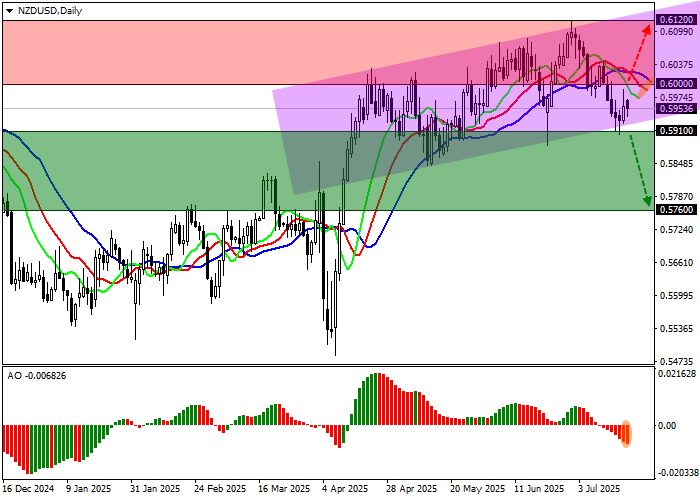The image size is (700, 500).
Task: Click the current price label 0.59536
Action: [676, 108]
